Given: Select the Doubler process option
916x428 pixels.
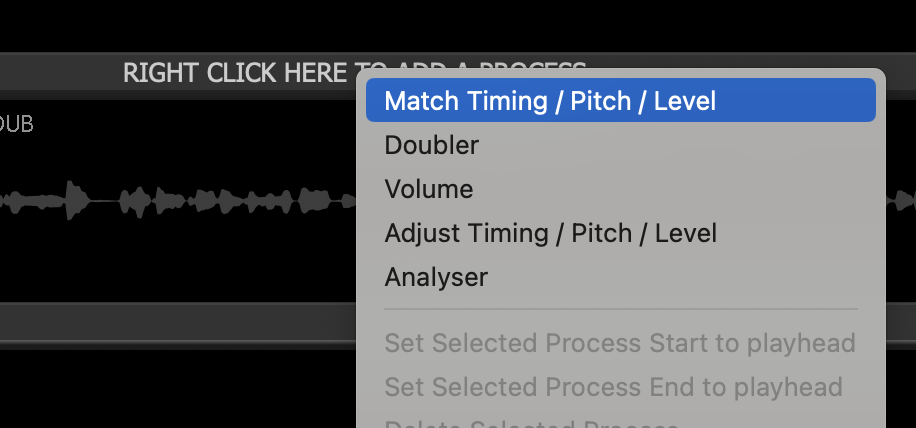Looking at the screenshot, I should click(432, 145).
